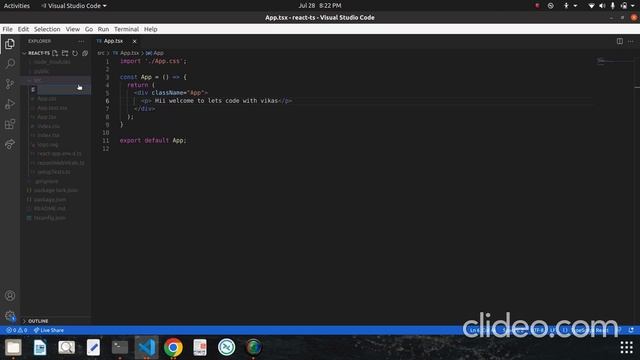Open Activities overview

[x=17, y=6]
